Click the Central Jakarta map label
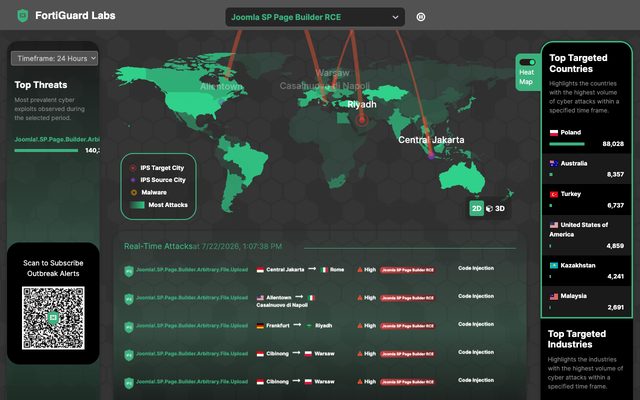 tap(431, 140)
